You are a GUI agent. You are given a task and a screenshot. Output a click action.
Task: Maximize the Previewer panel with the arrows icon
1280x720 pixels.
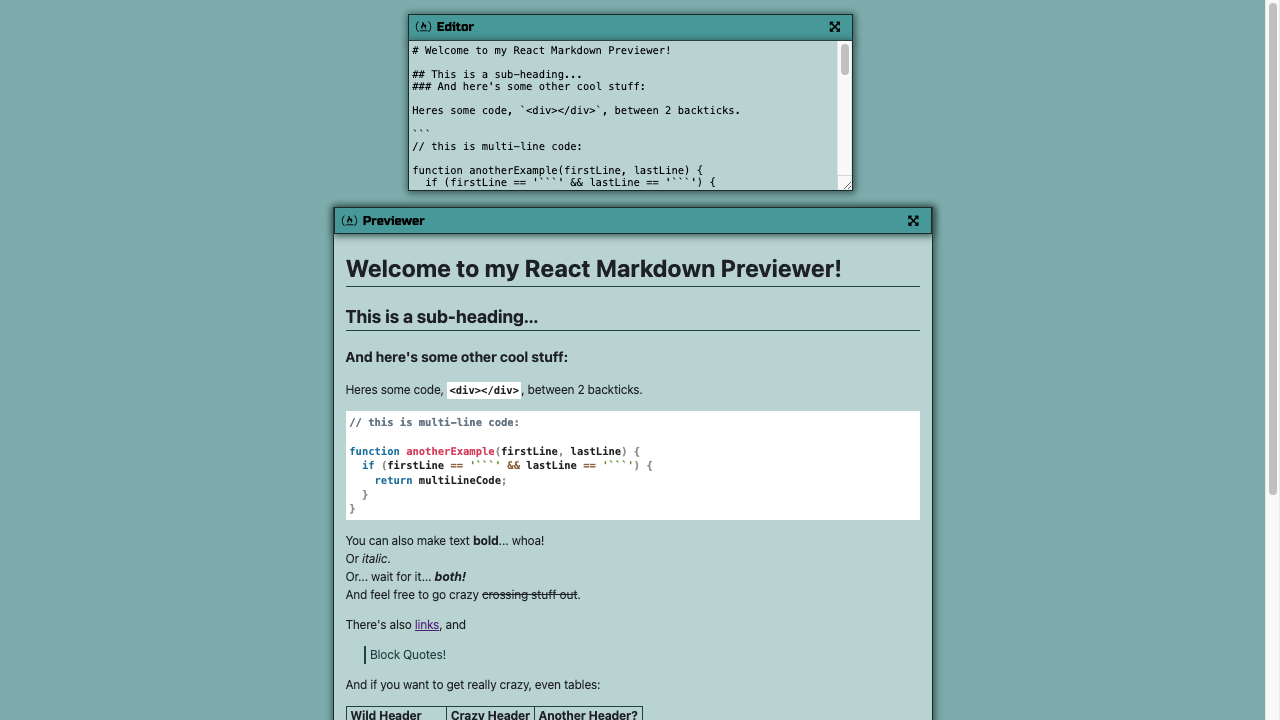tap(913, 221)
